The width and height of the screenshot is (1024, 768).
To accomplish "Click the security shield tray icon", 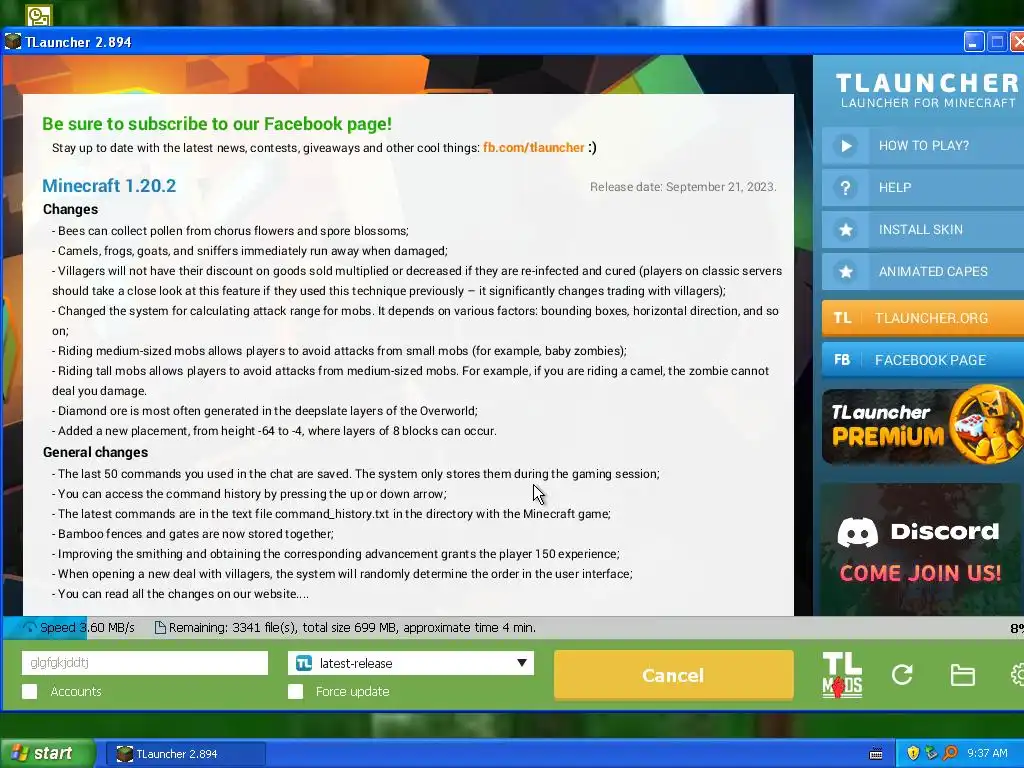I will (x=913, y=753).
